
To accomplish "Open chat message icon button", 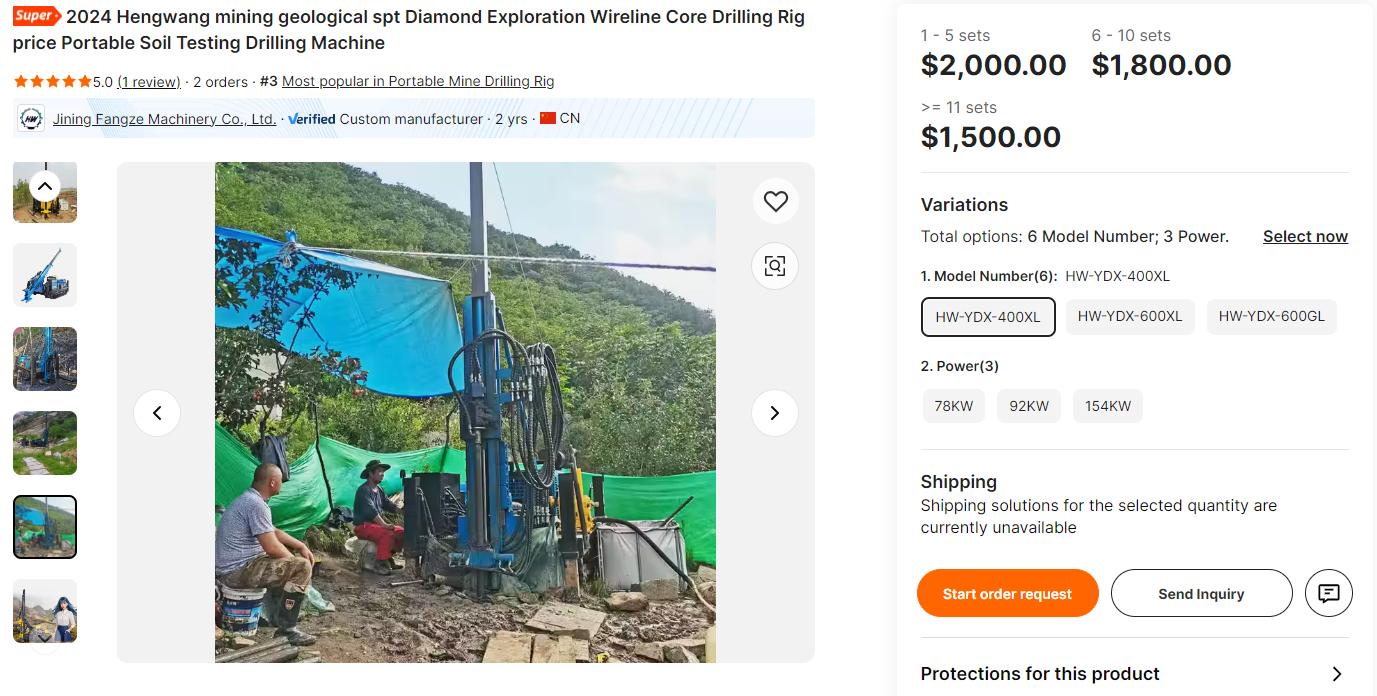I will pos(1328,593).
